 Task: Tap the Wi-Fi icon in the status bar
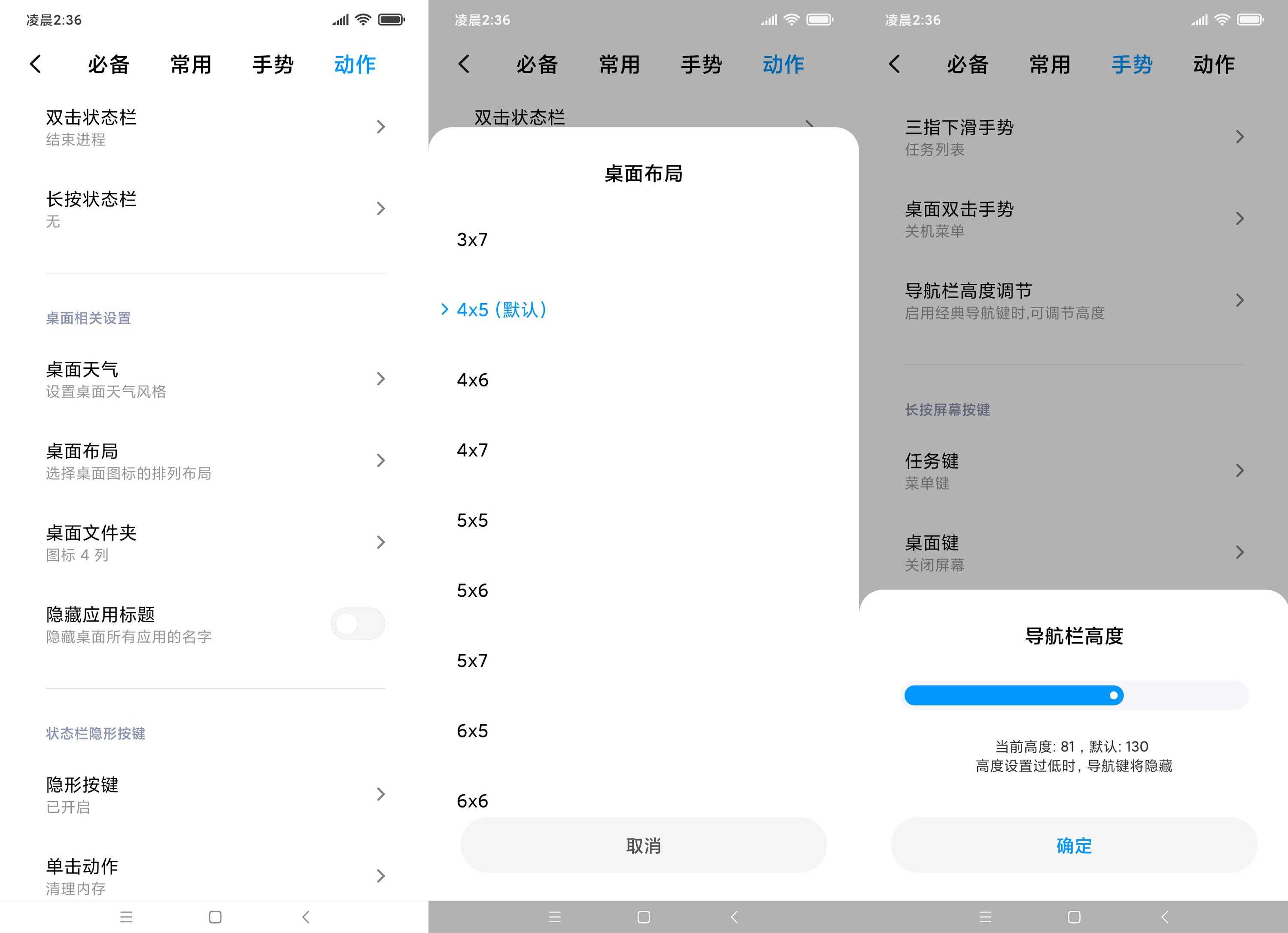(362, 19)
